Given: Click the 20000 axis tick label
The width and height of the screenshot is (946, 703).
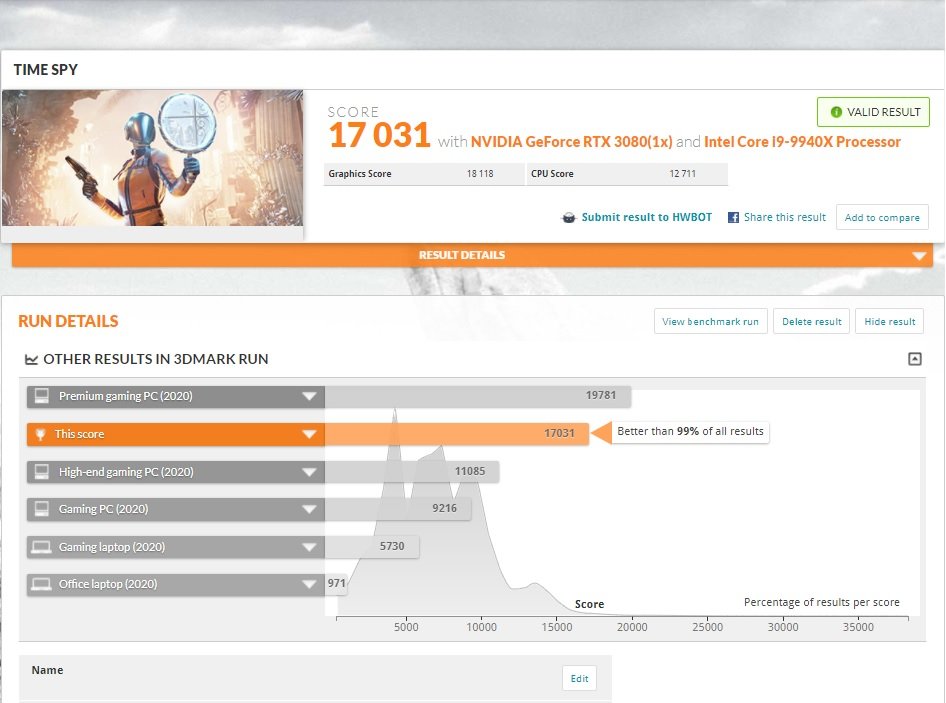Looking at the screenshot, I should 632,627.
